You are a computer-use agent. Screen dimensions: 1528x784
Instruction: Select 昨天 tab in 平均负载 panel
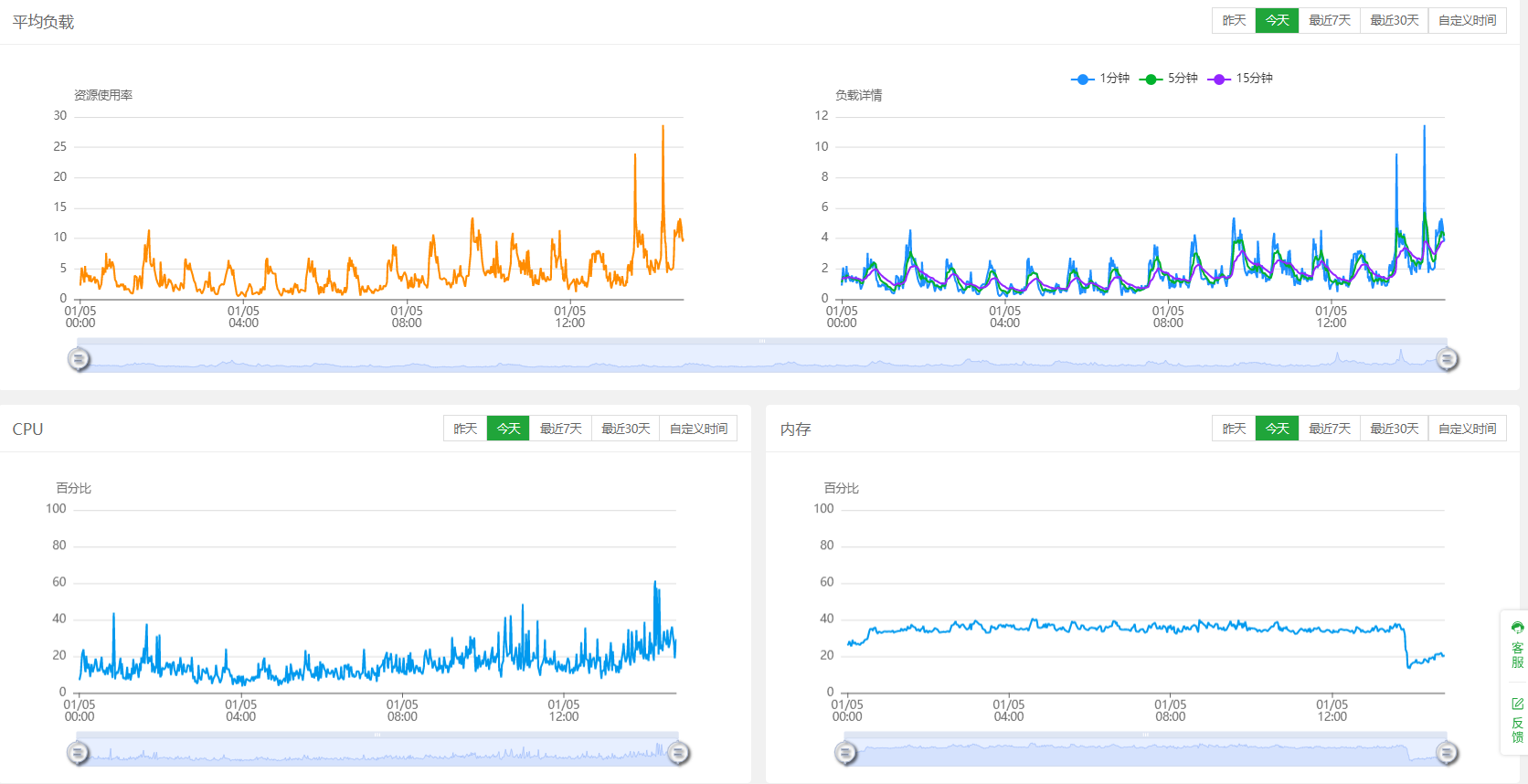(1234, 20)
